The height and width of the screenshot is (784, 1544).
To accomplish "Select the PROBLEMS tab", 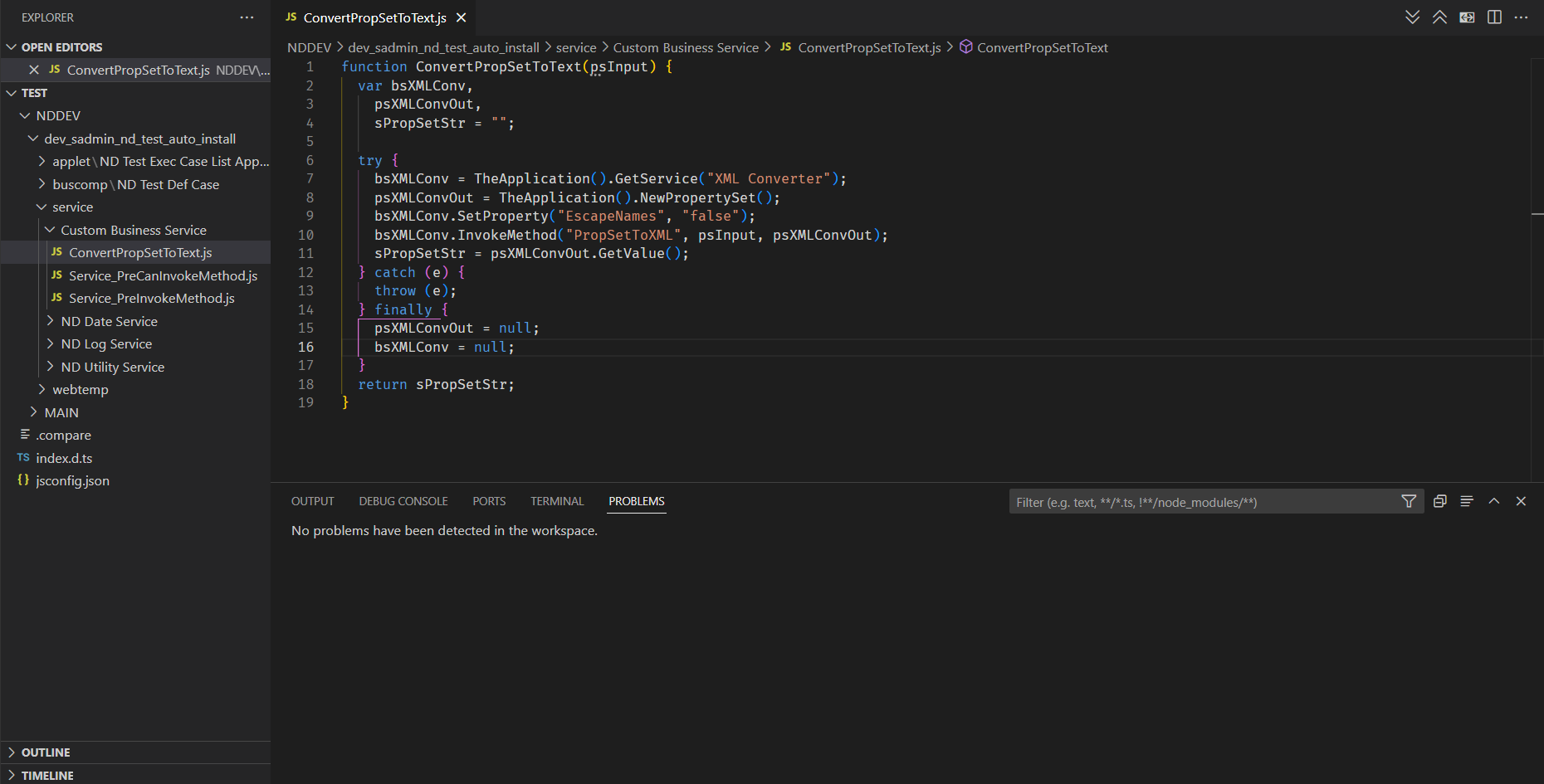I will pos(637,501).
